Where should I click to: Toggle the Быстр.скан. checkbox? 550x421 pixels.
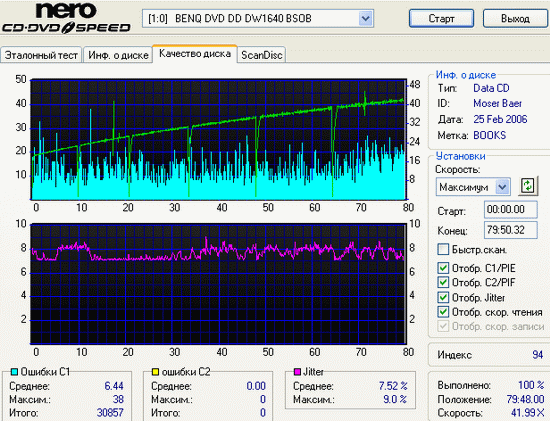(443, 249)
